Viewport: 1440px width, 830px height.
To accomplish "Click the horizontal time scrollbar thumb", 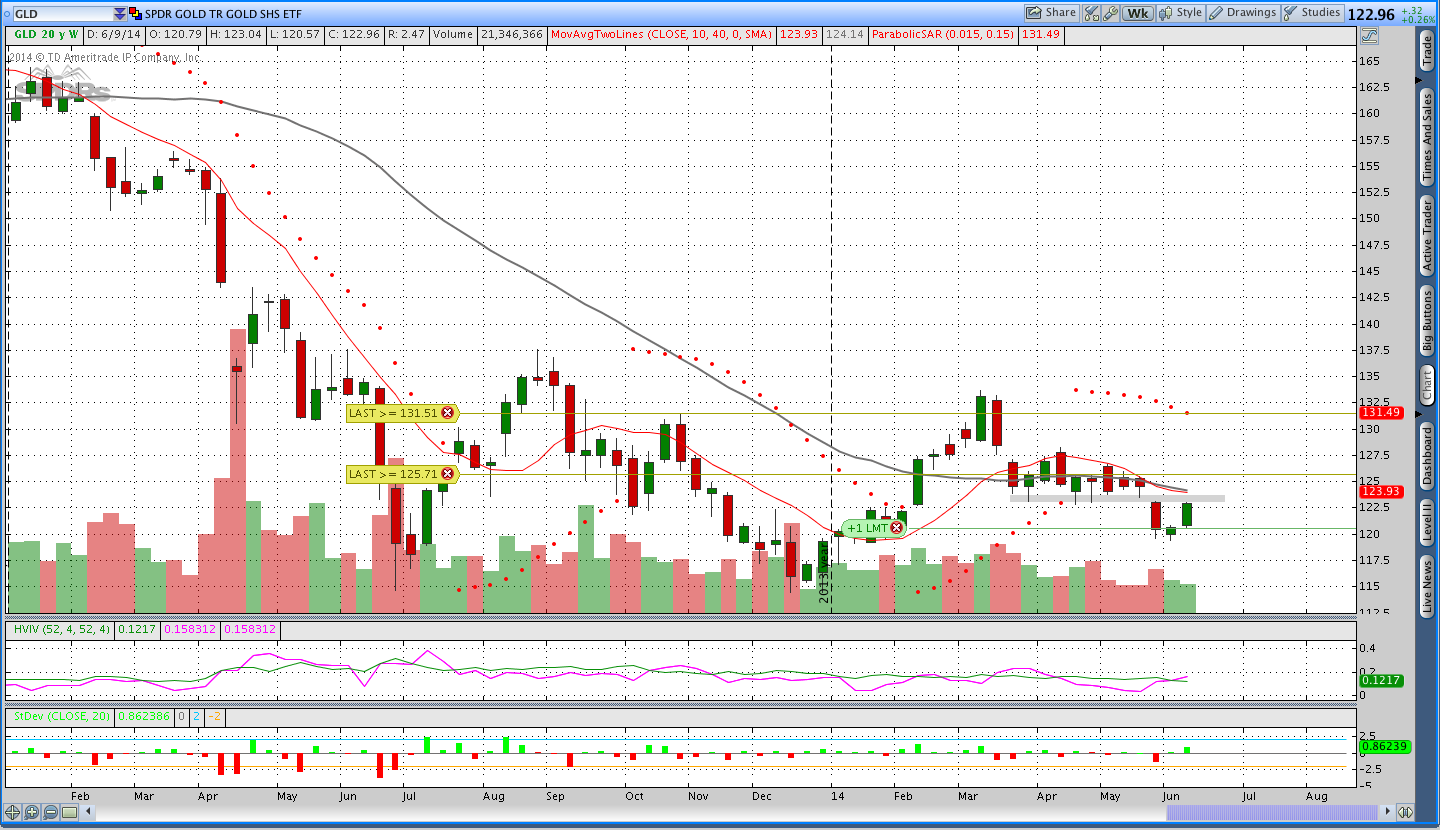I will pyautogui.click(x=1273, y=812).
